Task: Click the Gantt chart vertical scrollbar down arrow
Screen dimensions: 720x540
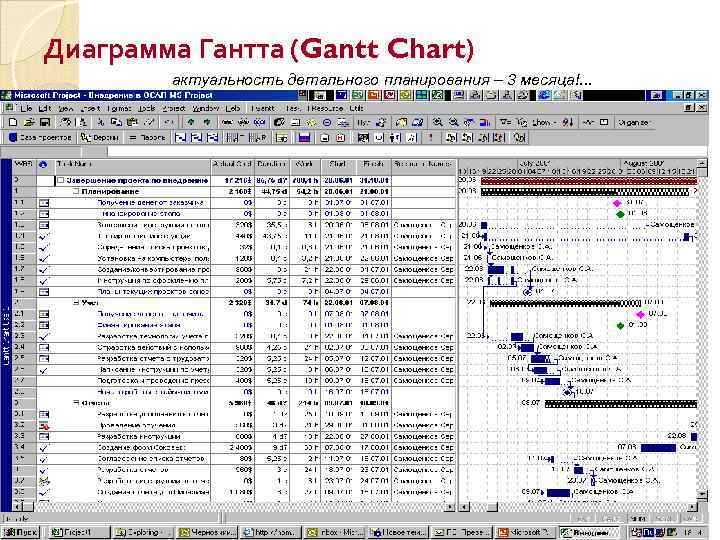Action: 702,494
